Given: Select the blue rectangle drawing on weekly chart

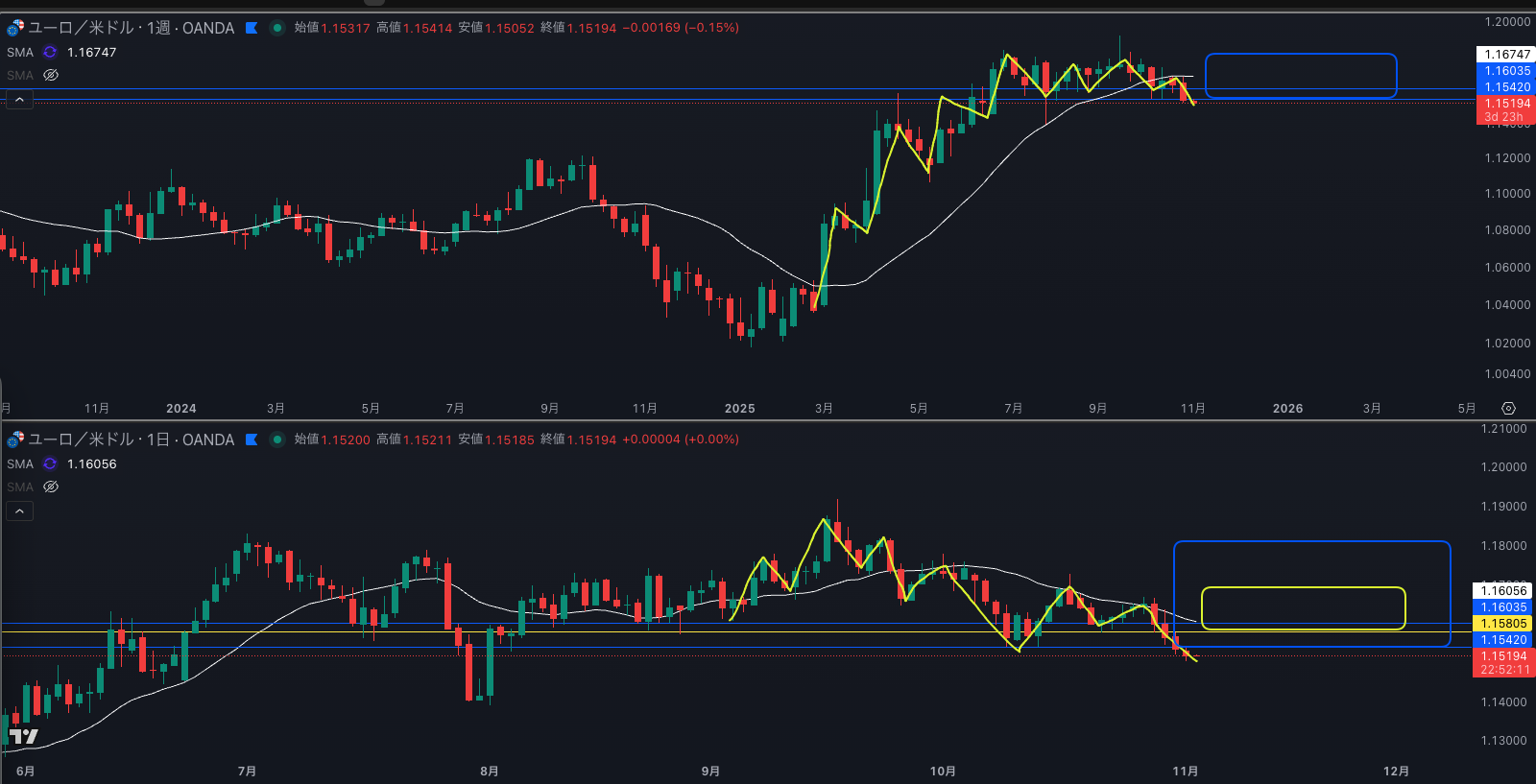Looking at the screenshot, I should pos(1300,55).
